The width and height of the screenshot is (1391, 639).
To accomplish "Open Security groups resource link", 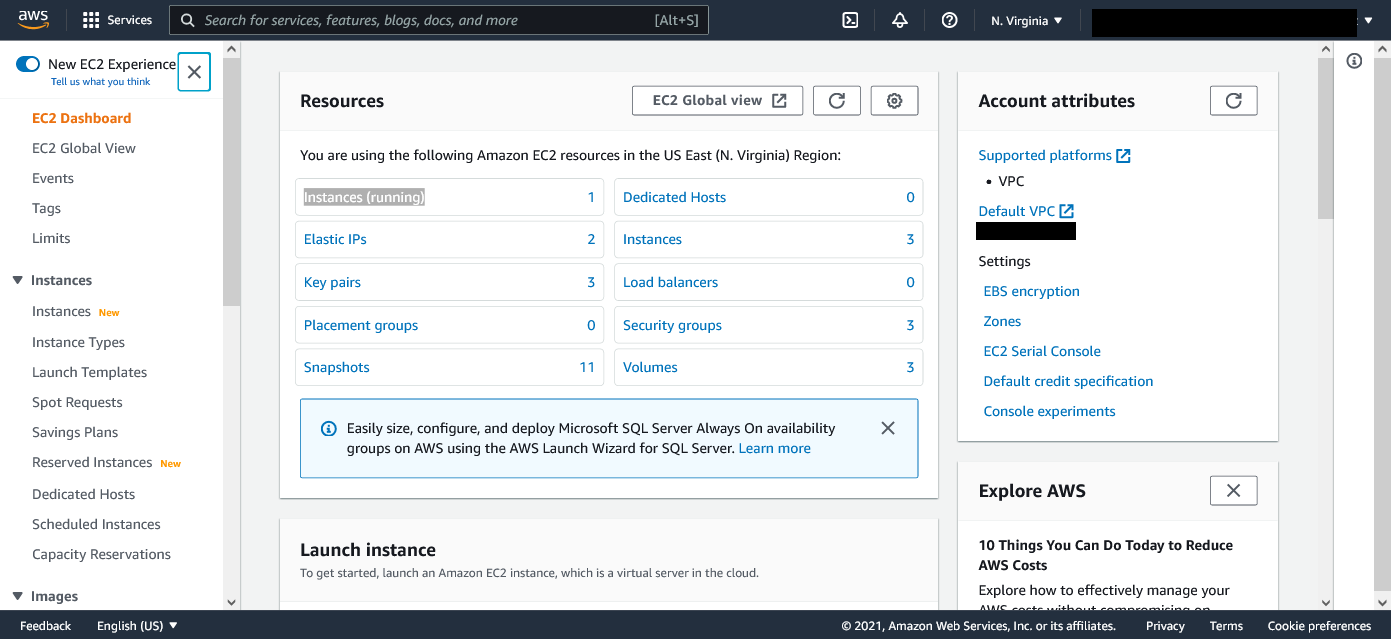I will (672, 326).
